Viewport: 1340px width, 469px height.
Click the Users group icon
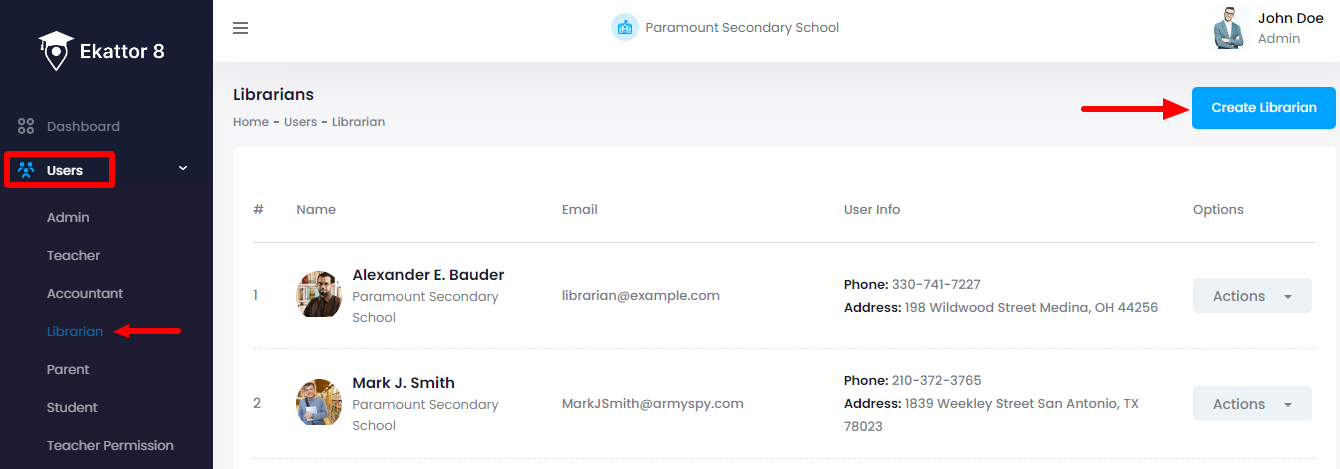click(x=26, y=170)
